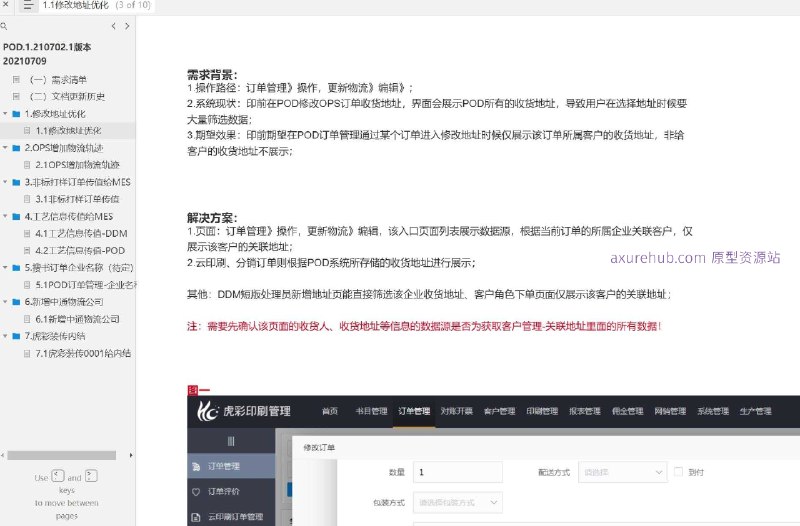Screen dimensions: 800x526
Task: Click the 图一 label
Action: (x=198, y=390)
